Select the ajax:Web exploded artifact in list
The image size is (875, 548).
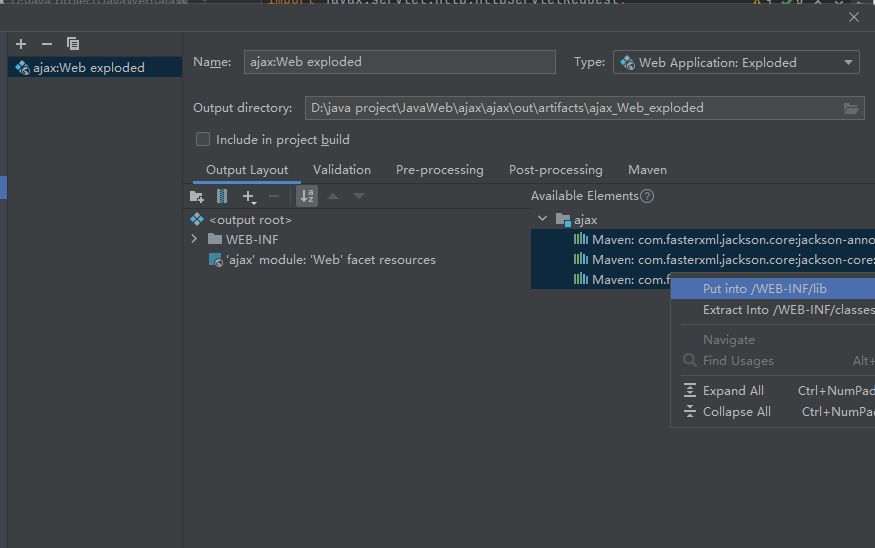(x=88, y=68)
